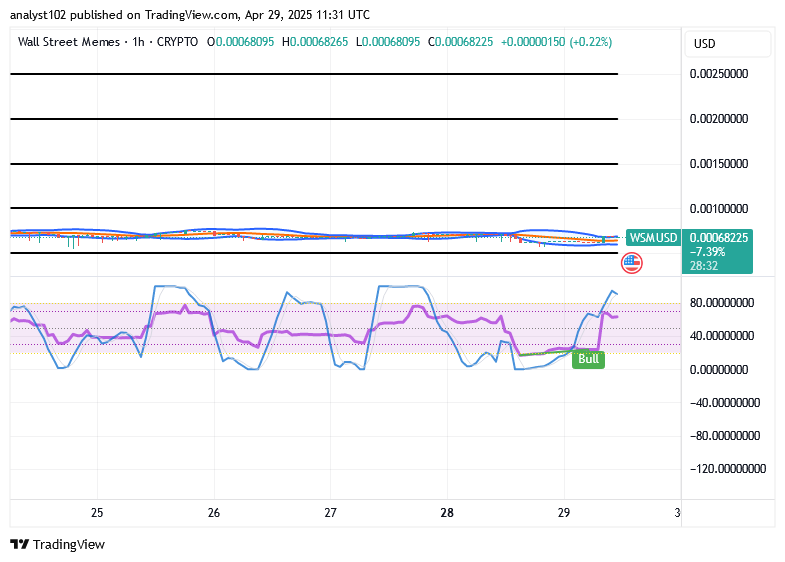Click the horizontal line at 0.00250000

[x=314, y=74]
